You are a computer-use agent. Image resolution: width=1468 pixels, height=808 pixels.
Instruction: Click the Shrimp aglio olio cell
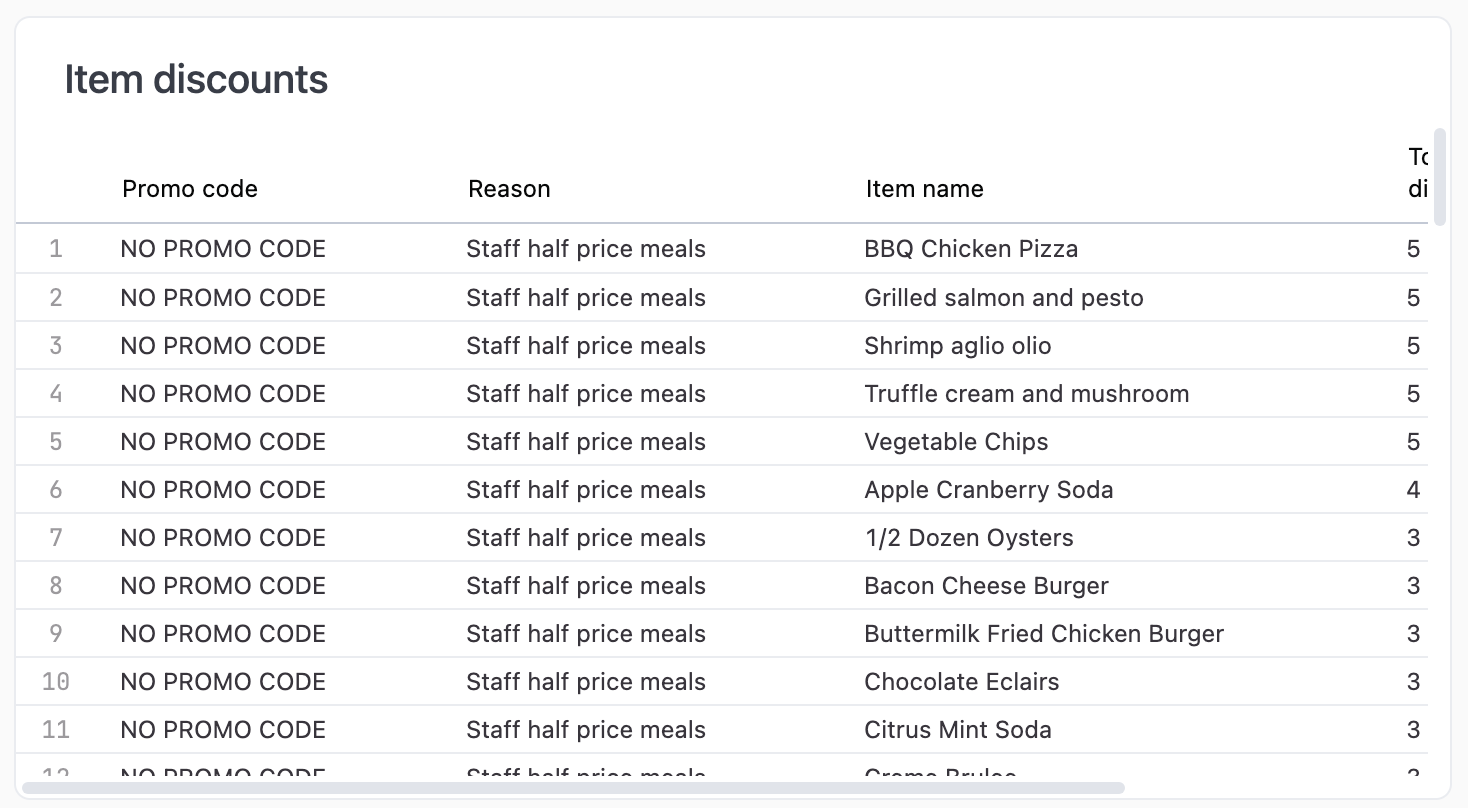click(958, 345)
